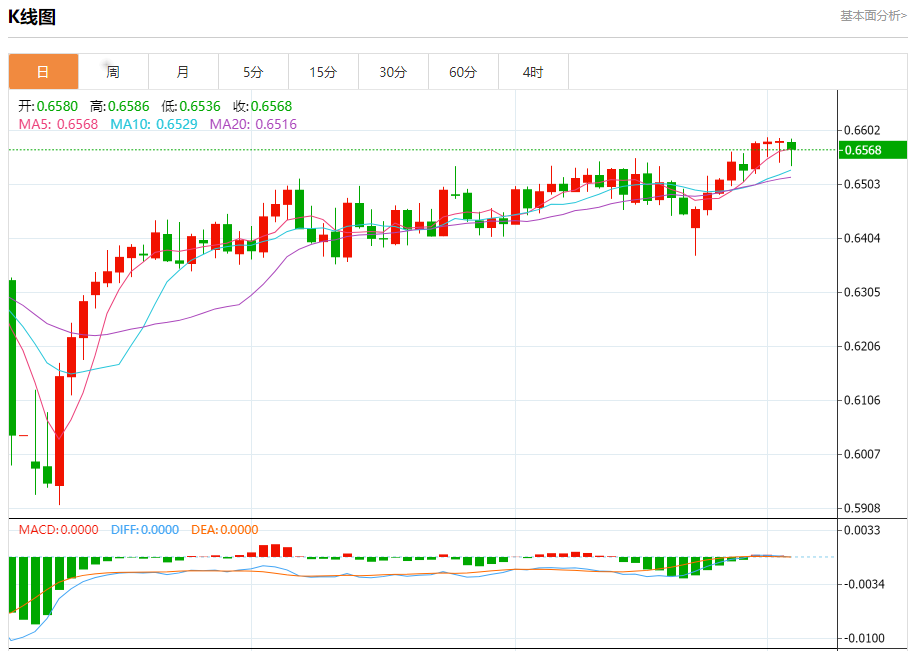Click the DIFF:0.0000 readout
The height and width of the screenshot is (651, 915).
click(145, 530)
